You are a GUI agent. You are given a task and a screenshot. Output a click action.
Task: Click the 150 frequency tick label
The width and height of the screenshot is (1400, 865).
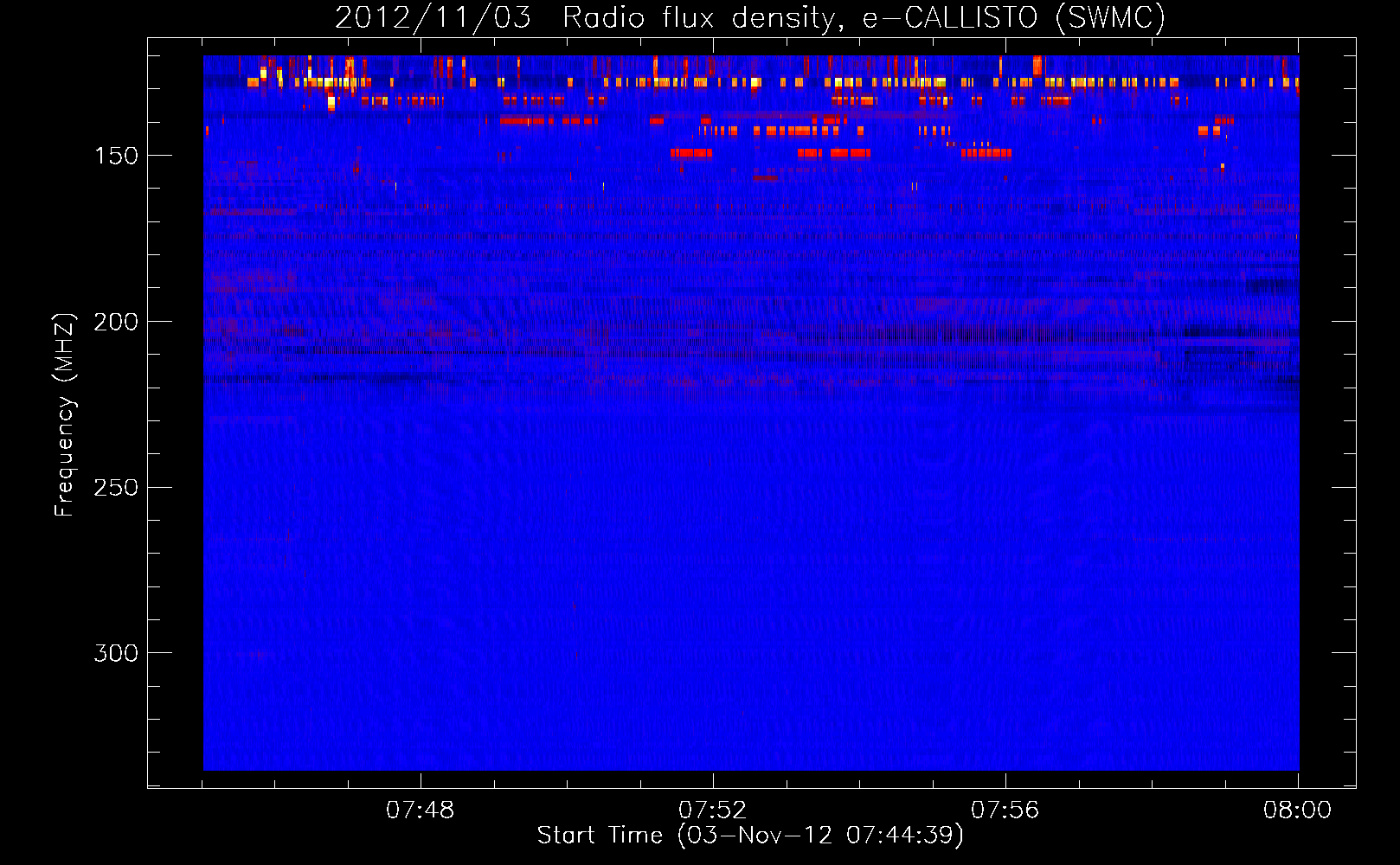[116, 156]
